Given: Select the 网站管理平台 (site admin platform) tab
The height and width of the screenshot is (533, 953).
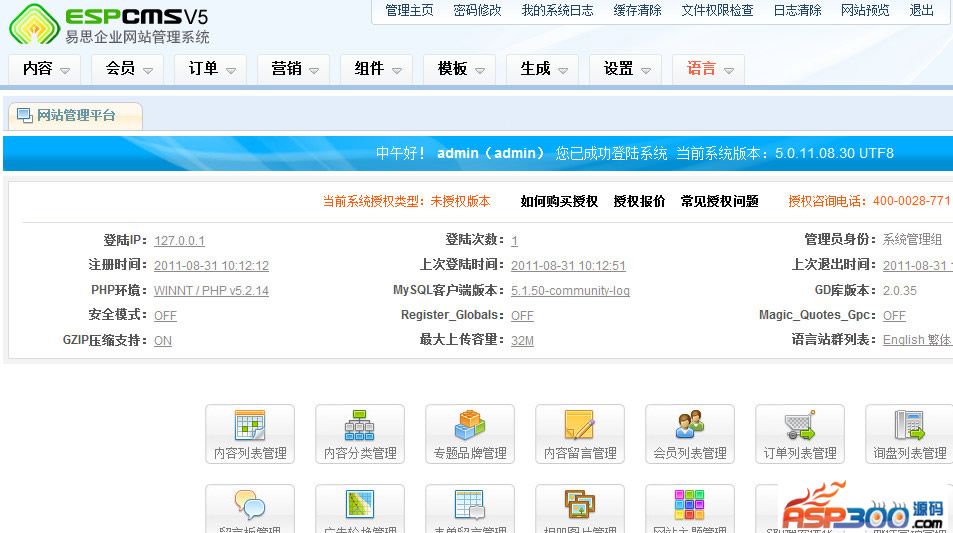Looking at the screenshot, I should pos(75,115).
